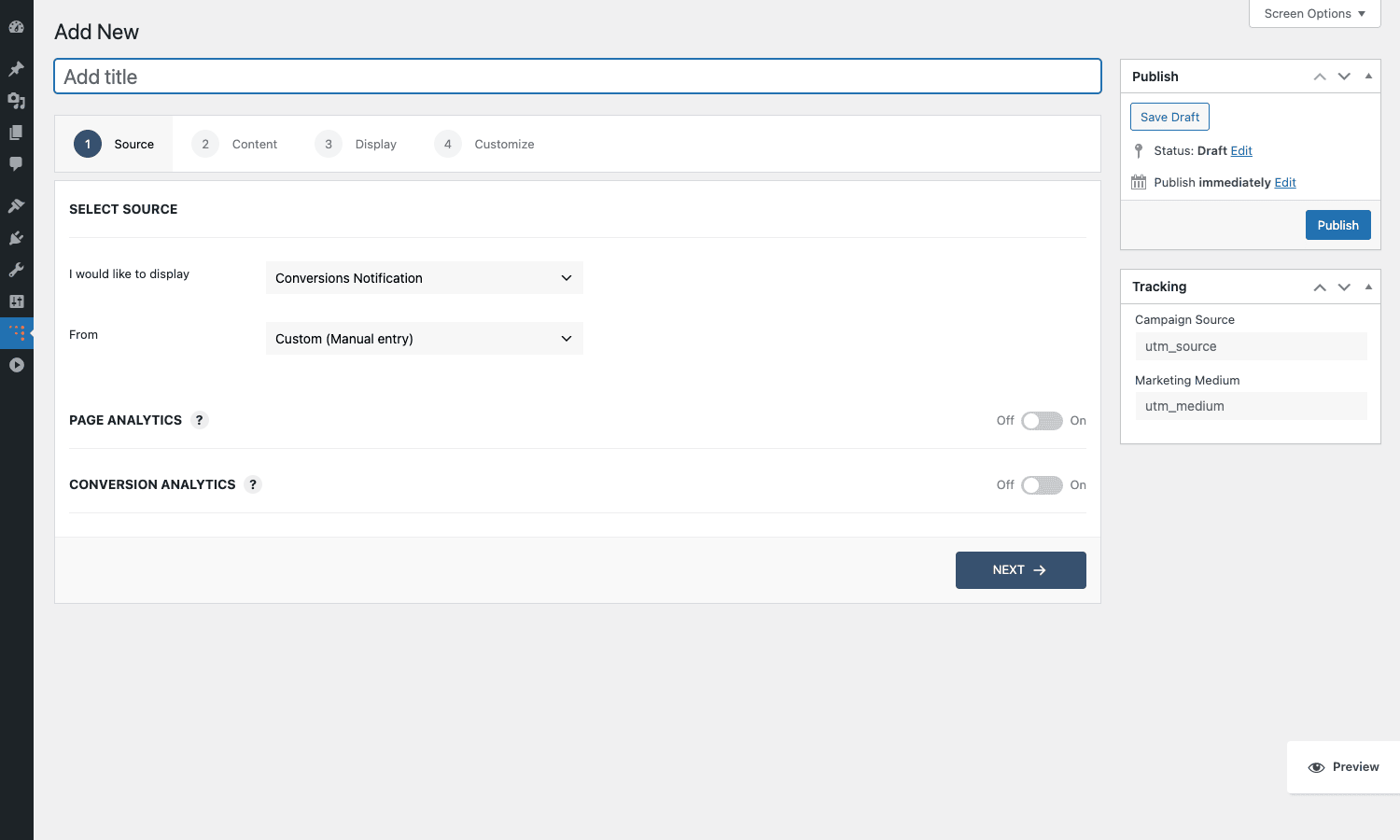Screen dimensions: 1400x840
Task: Open the Dashboard from the sidebar
Action: pyautogui.click(x=16, y=27)
